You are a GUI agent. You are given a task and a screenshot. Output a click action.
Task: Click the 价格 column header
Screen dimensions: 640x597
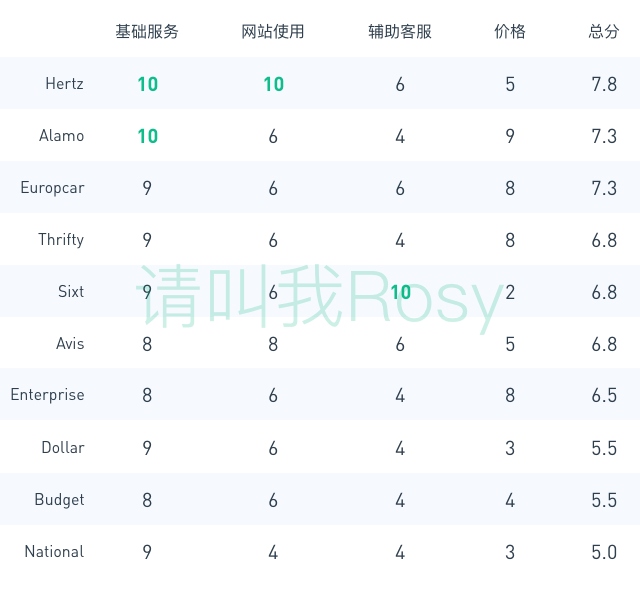[x=510, y=31]
